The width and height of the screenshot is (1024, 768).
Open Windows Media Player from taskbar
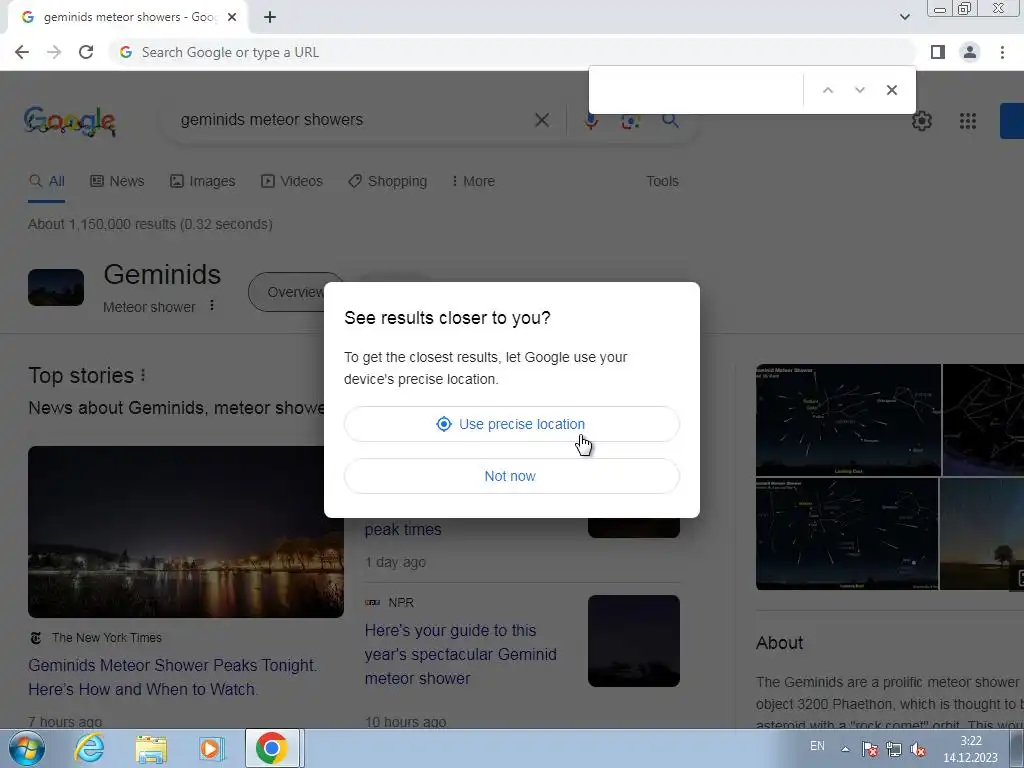click(212, 748)
